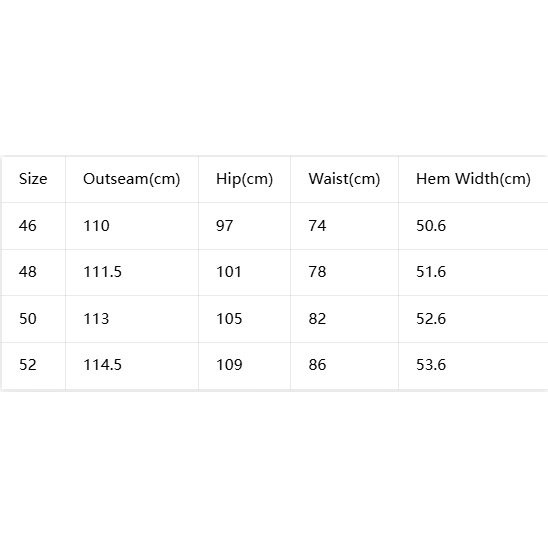Click the waist value 82

point(317,319)
